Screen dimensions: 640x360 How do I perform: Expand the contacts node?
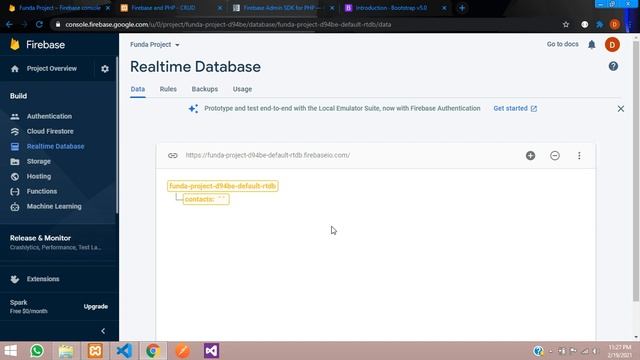[206, 199]
